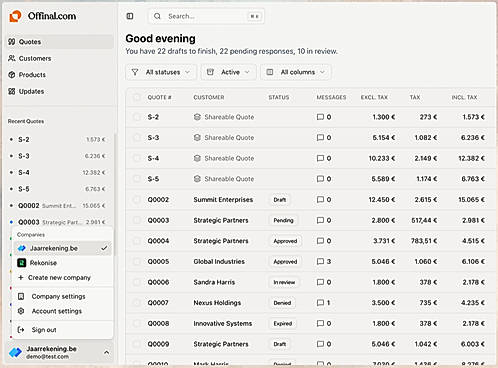498x368 pixels.
Task: Click the Account settings gear icon
Action: (x=21, y=311)
